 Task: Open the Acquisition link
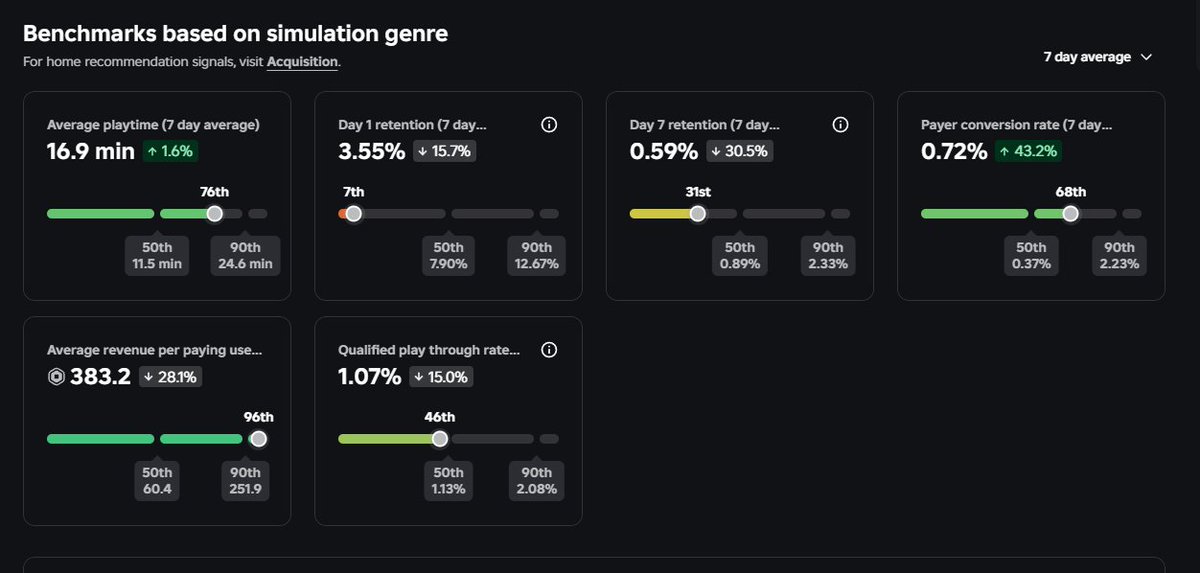pyautogui.click(x=302, y=62)
